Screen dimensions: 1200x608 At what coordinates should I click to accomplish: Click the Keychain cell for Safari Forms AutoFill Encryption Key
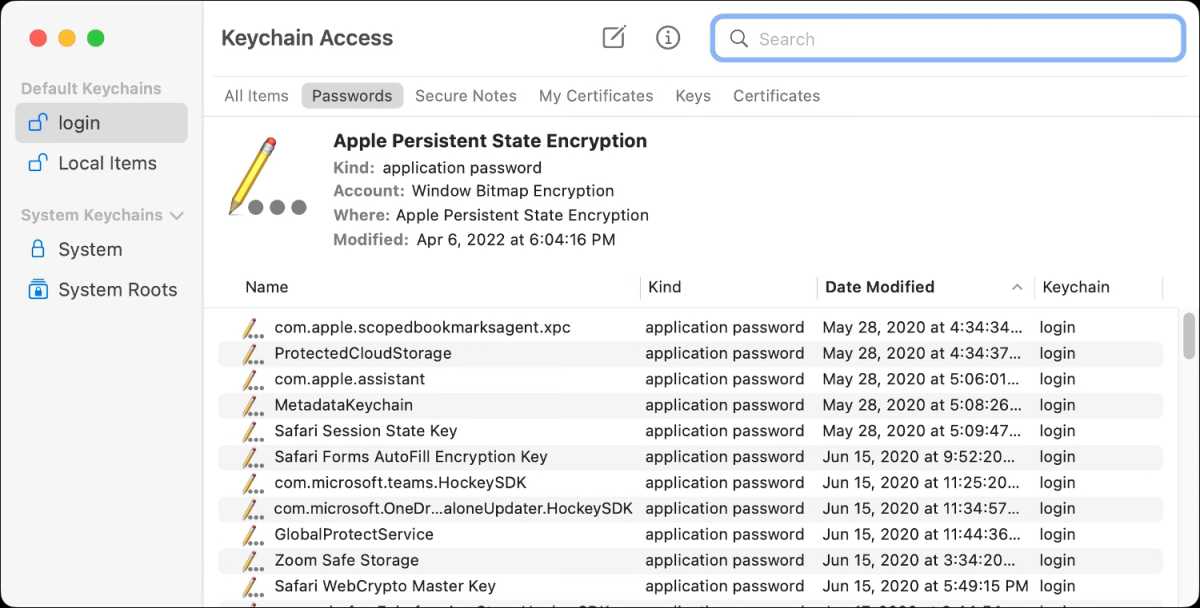[x=1057, y=457]
